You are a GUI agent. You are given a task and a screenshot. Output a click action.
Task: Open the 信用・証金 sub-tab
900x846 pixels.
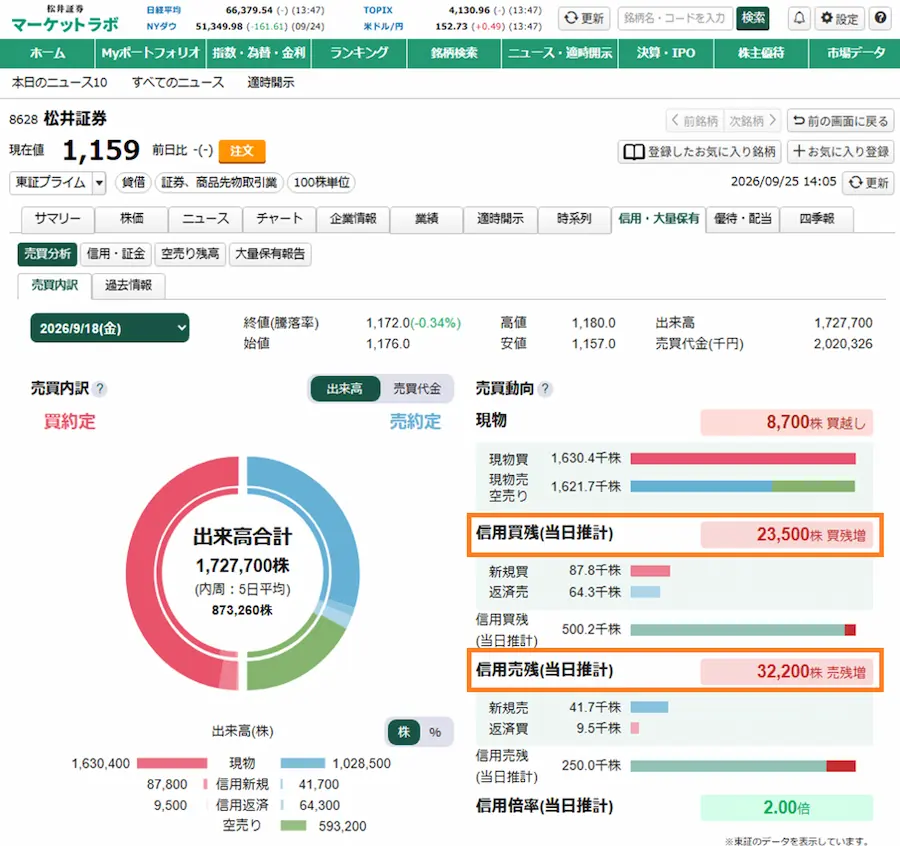(116, 254)
